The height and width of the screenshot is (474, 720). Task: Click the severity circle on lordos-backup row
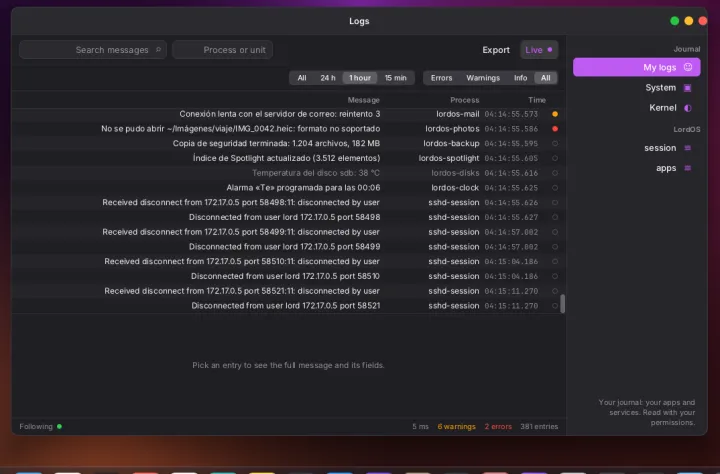pyautogui.click(x=555, y=143)
